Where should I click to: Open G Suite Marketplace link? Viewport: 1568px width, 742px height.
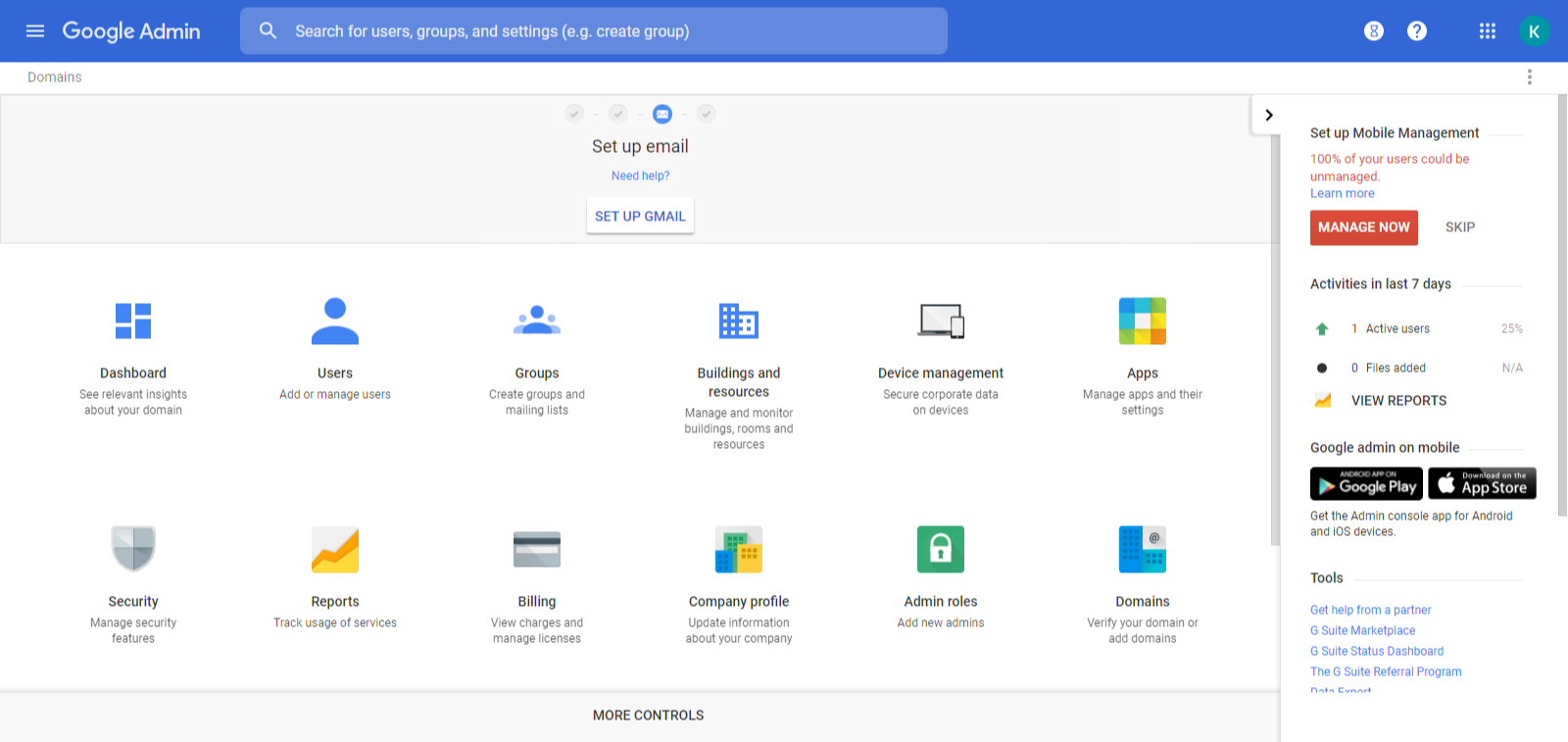[x=1362, y=630]
